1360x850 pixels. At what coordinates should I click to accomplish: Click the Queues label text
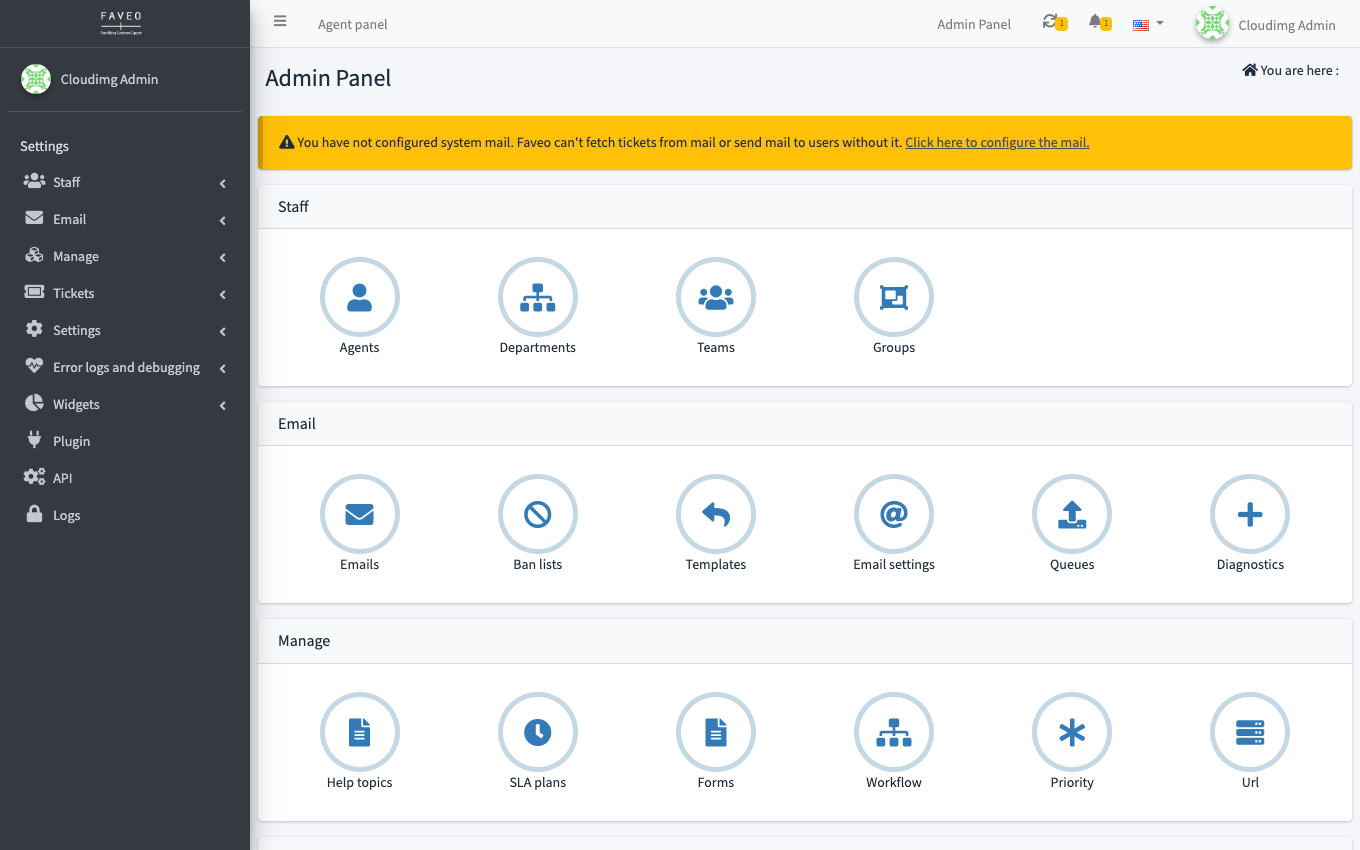coord(1072,565)
